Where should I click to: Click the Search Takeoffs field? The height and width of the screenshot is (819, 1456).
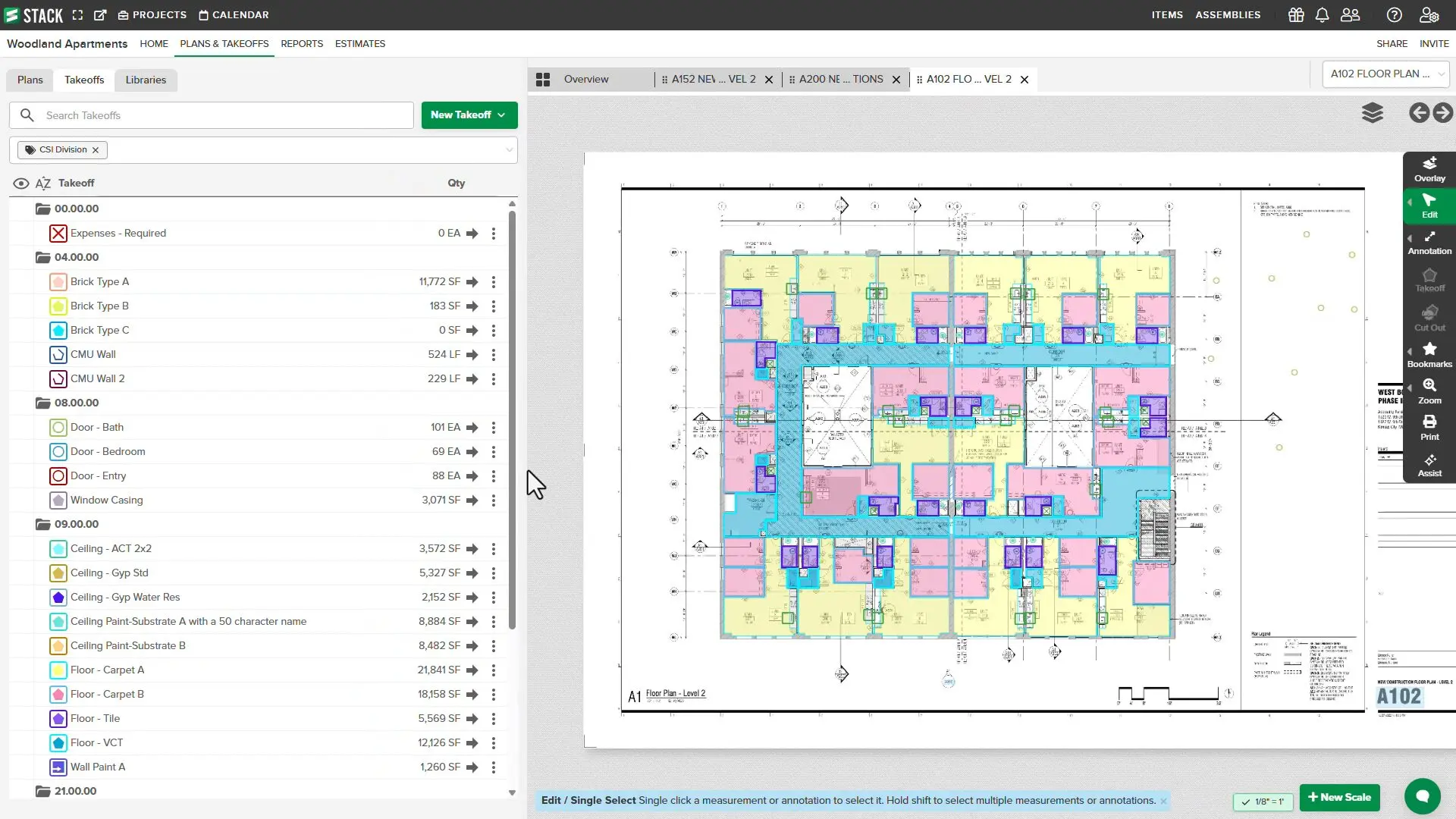pyautogui.click(x=220, y=115)
